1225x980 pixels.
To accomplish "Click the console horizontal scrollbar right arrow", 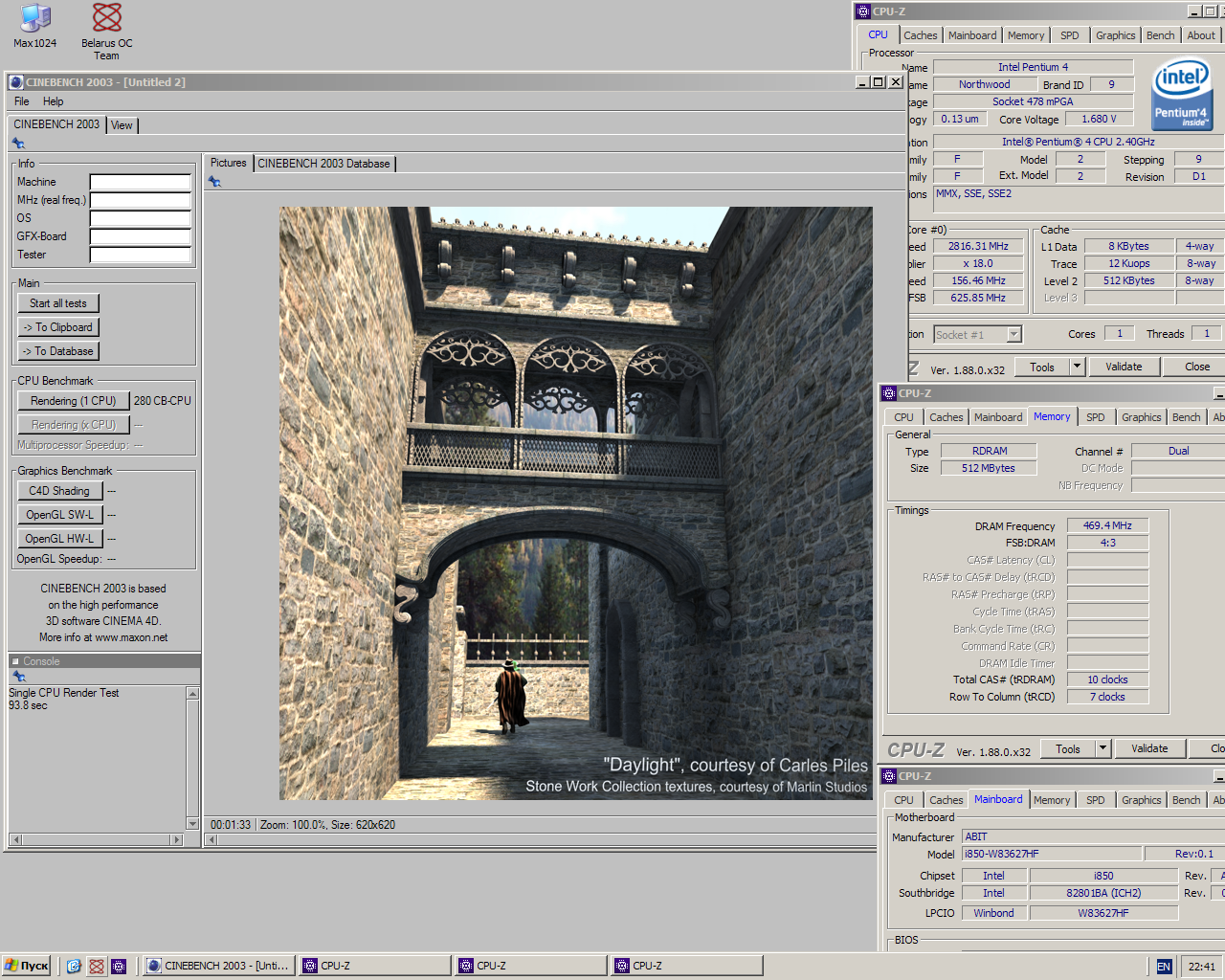I will coord(176,839).
